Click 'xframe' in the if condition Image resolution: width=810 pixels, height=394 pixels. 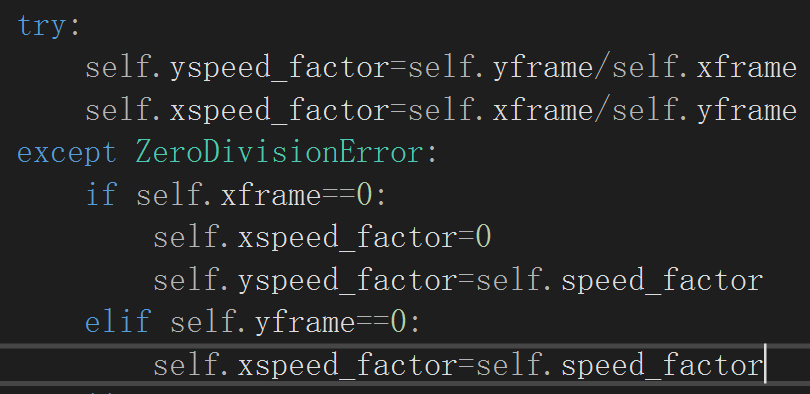click(271, 195)
